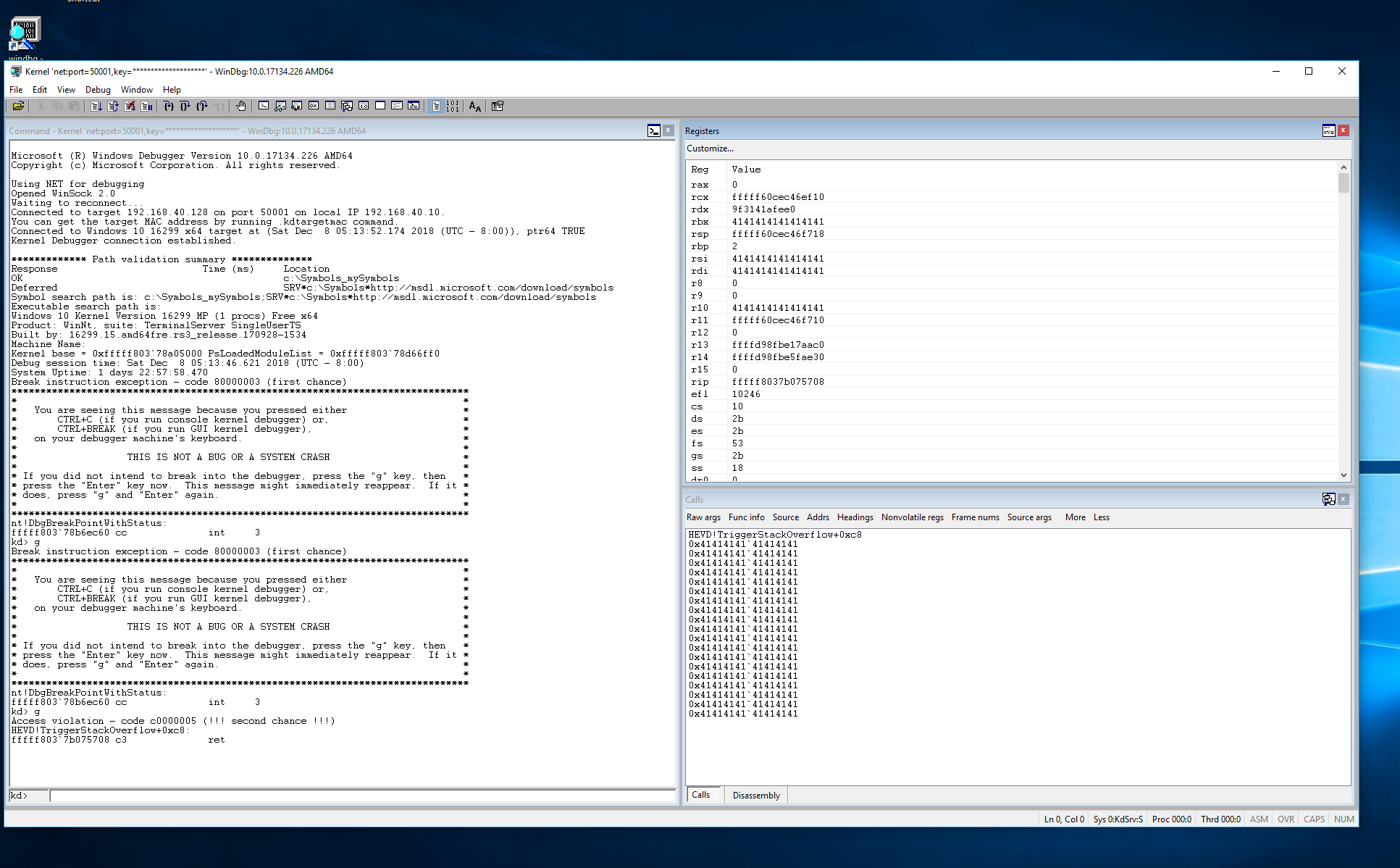The image size is (1400, 868).
Task: Enable Source mode on toolbar toggle
Action: (436, 107)
